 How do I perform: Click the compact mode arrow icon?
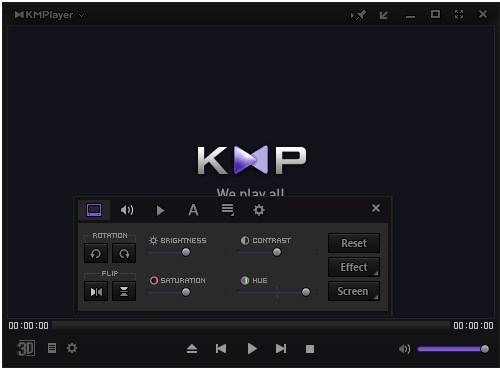[384, 15]
